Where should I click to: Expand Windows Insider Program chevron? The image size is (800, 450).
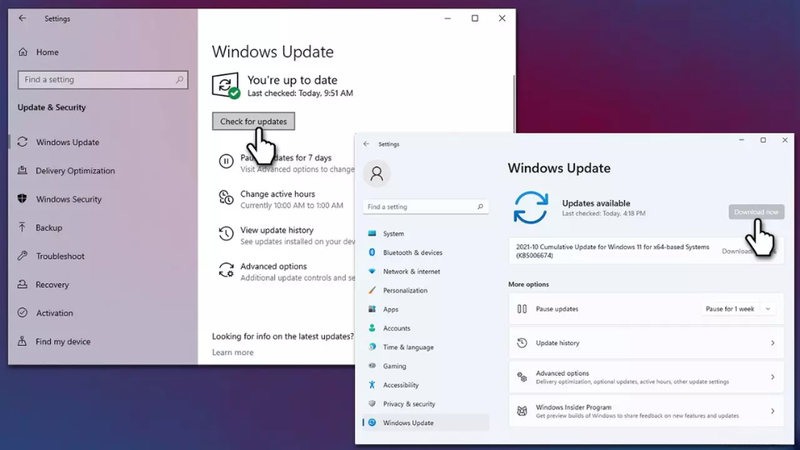[x=772, y=411]
